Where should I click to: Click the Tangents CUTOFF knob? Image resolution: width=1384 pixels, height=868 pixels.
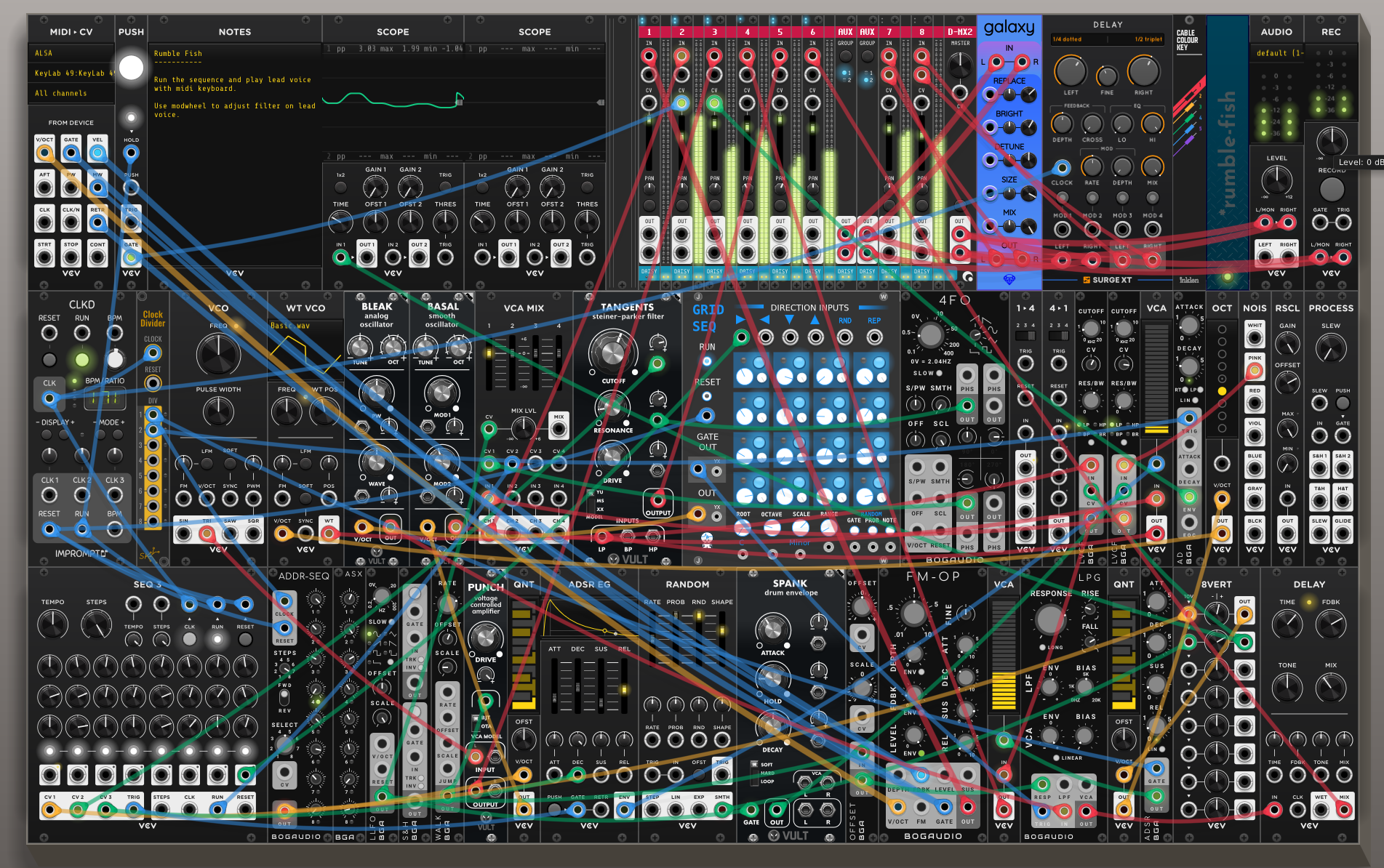coord(612,353)
